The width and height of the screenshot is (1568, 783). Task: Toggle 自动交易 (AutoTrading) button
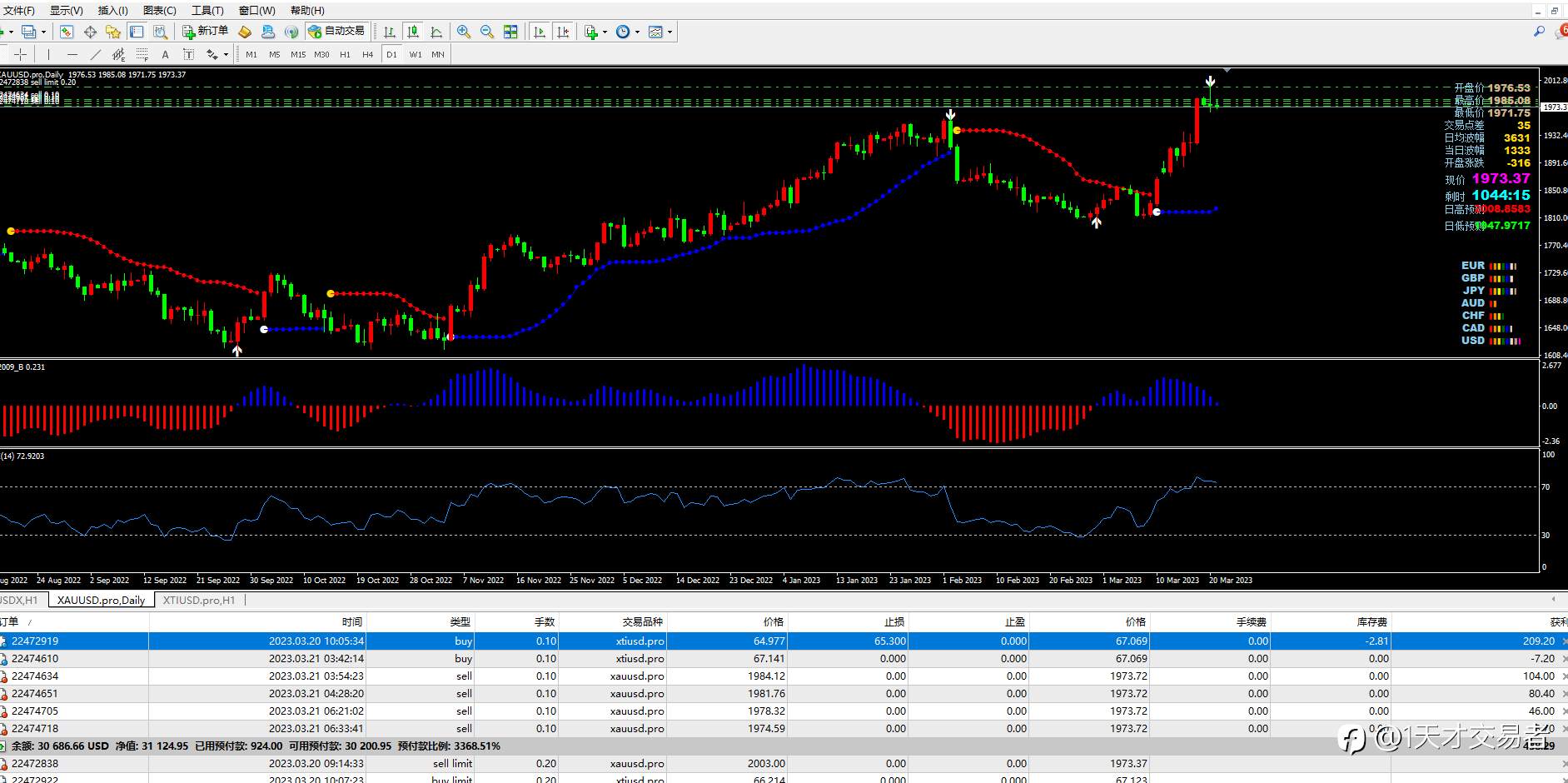pyautogui.click(x=336, y=32)
